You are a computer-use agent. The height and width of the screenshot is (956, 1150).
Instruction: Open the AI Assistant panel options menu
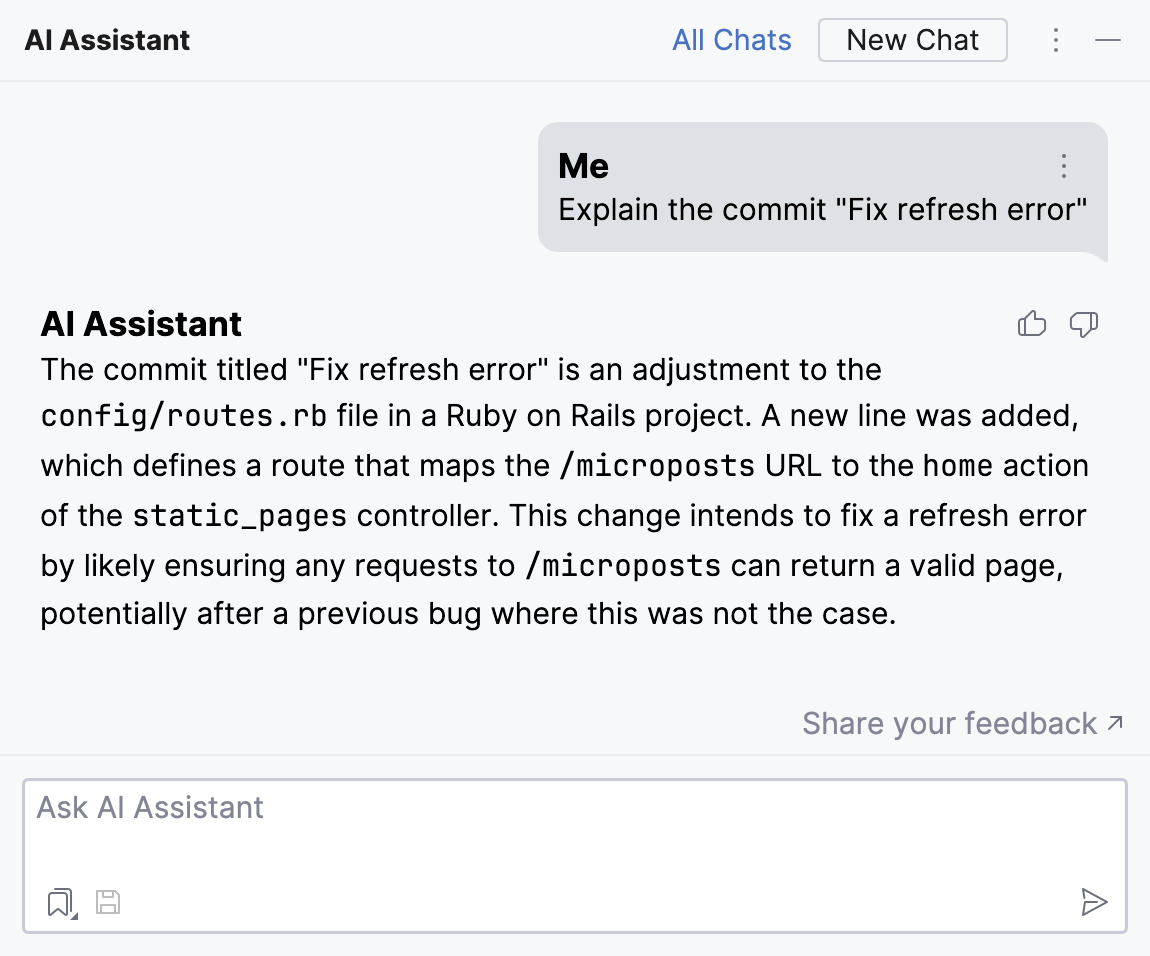(1056, 40)
